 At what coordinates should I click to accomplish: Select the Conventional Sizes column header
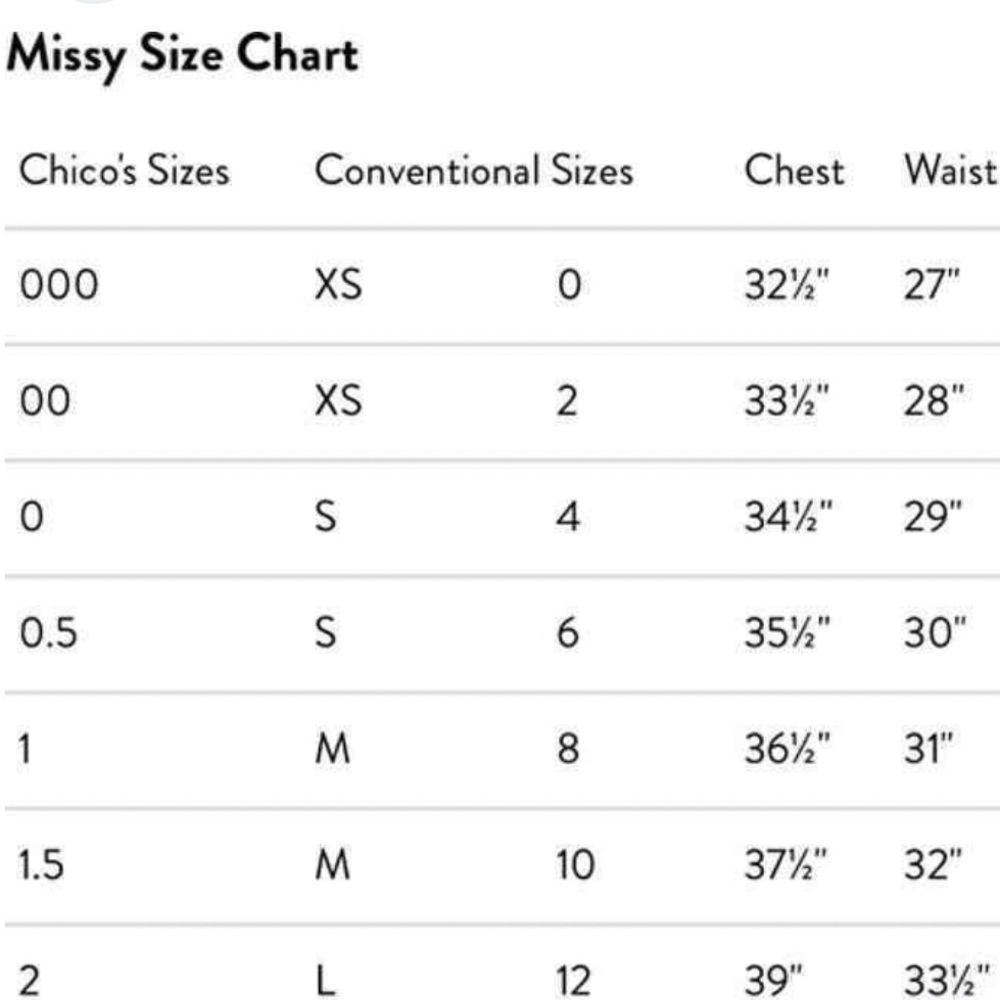click(x=474, y=170)
